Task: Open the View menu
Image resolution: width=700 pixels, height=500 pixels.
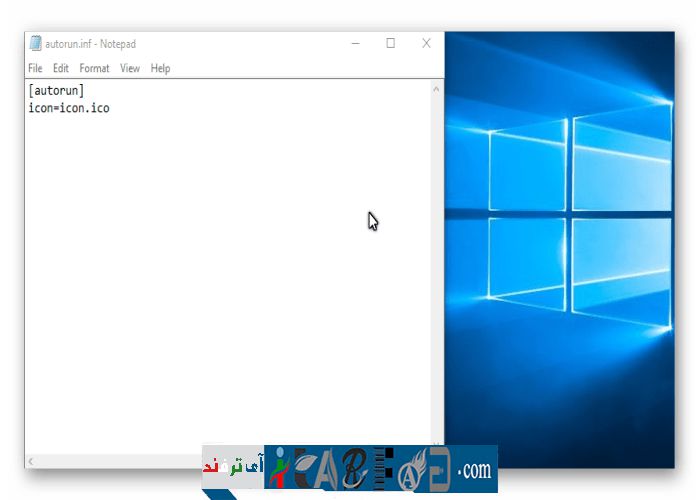Action: (130, 68)
